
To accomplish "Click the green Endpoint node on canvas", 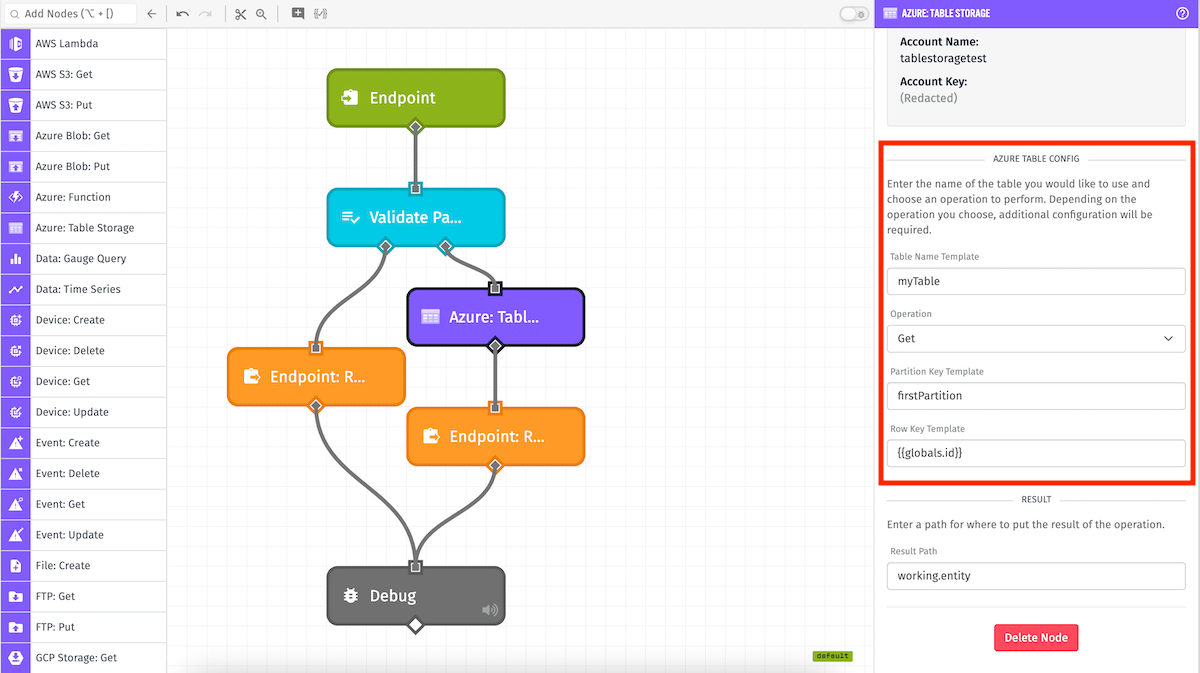I will point(416,98).
